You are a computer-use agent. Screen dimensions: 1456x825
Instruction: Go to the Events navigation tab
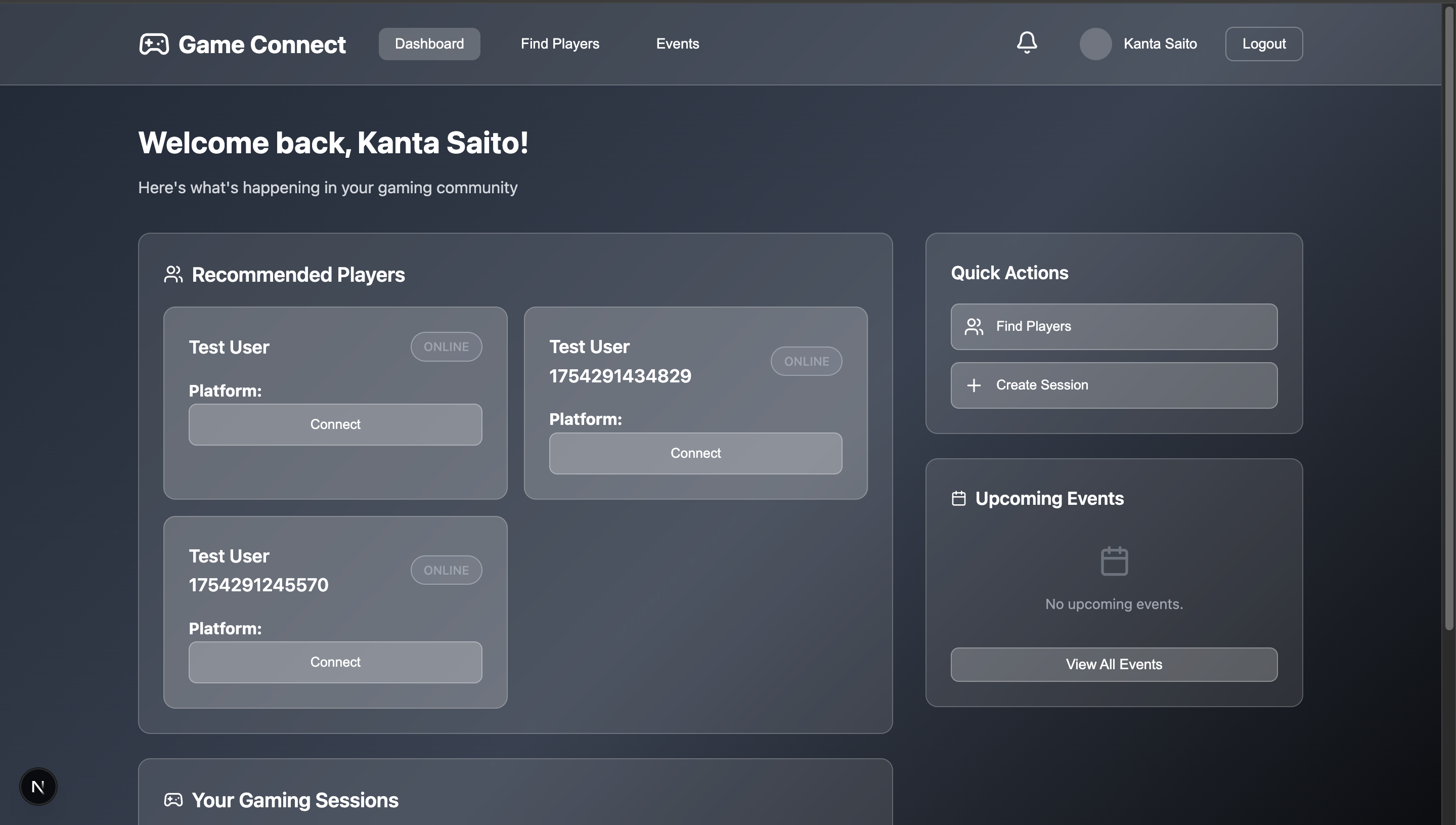click(677, 44)
